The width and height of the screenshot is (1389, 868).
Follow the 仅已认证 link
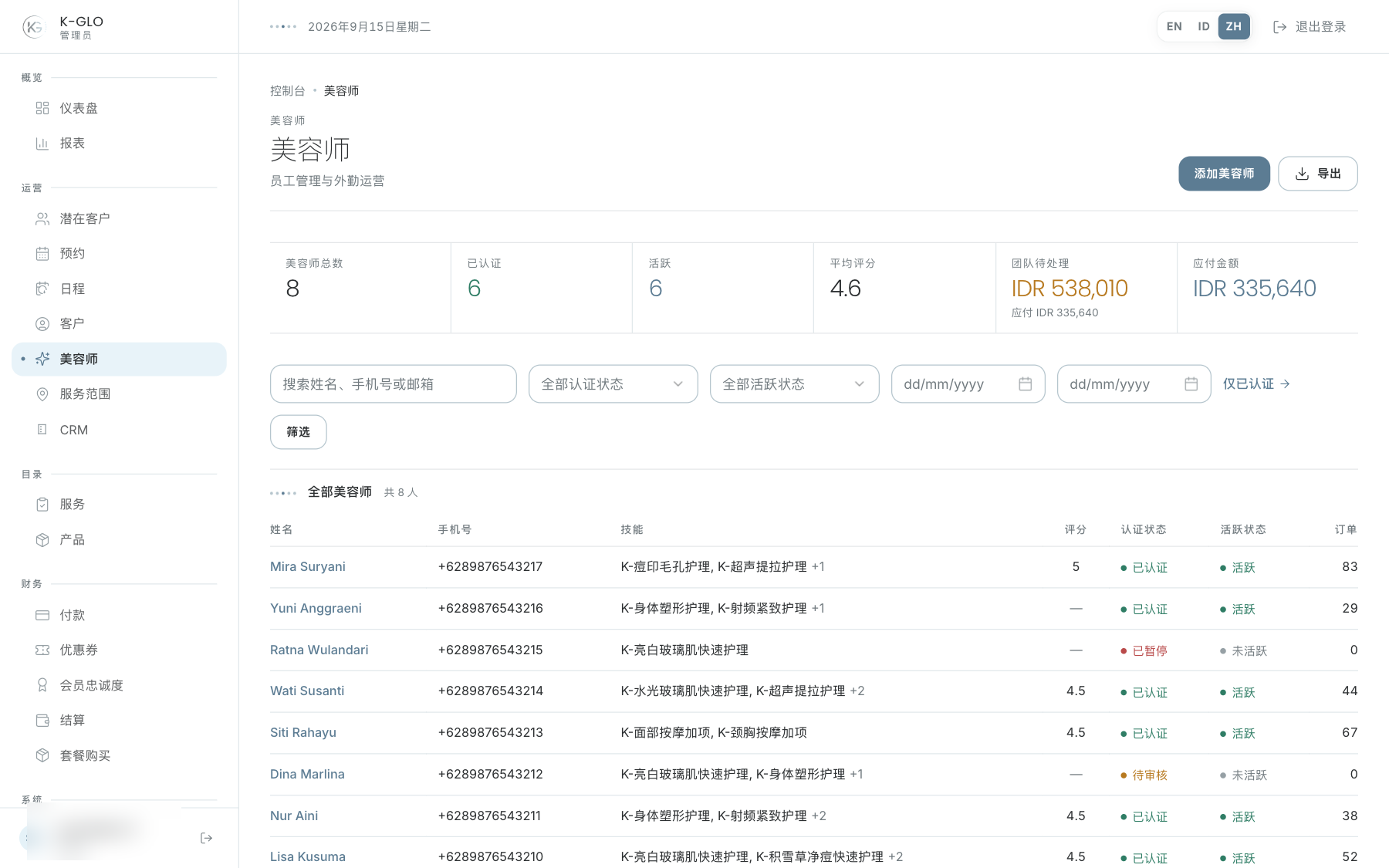(x=1256, y=384)
